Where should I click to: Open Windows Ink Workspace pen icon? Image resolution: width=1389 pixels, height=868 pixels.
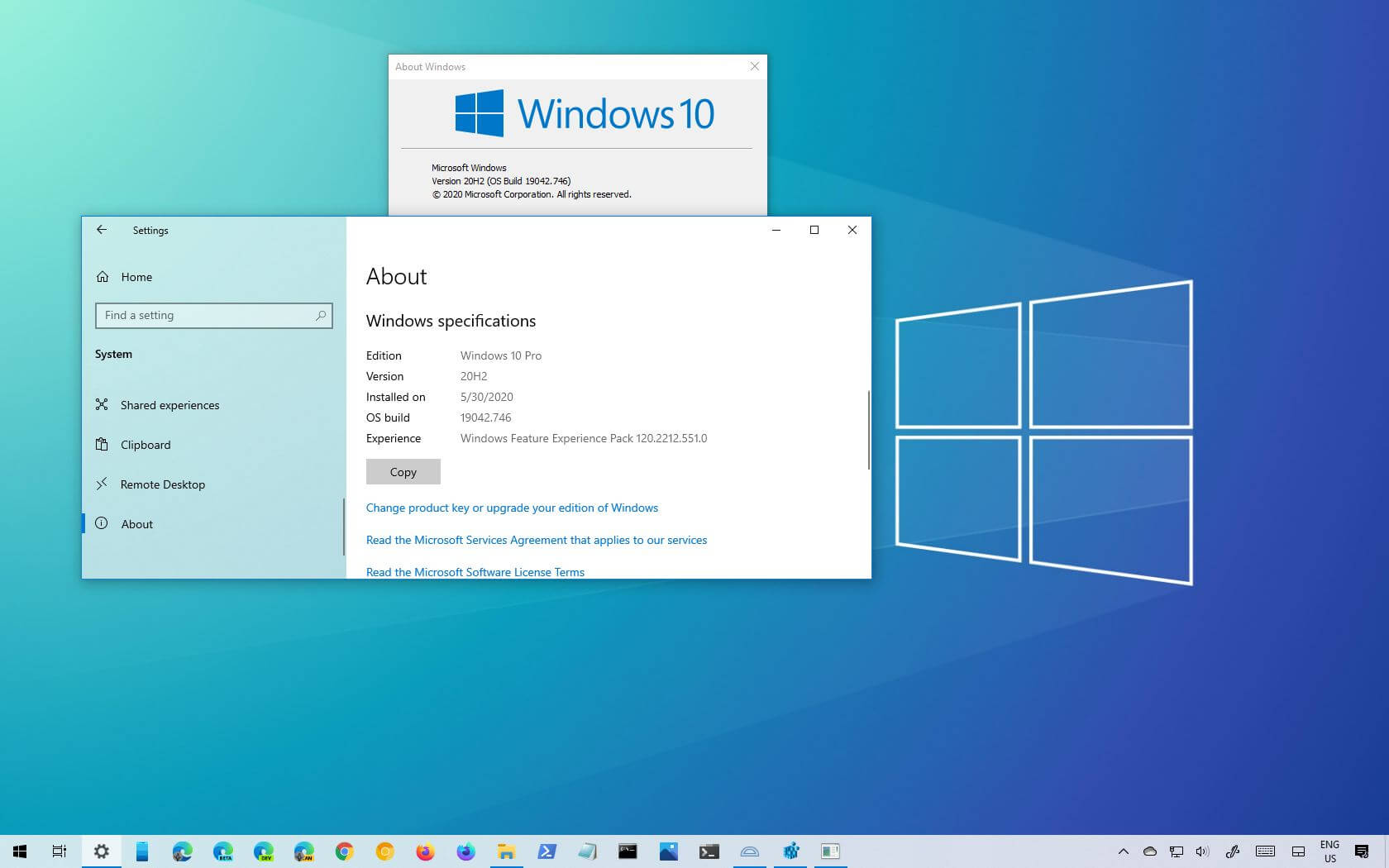tap(1232, 851)
